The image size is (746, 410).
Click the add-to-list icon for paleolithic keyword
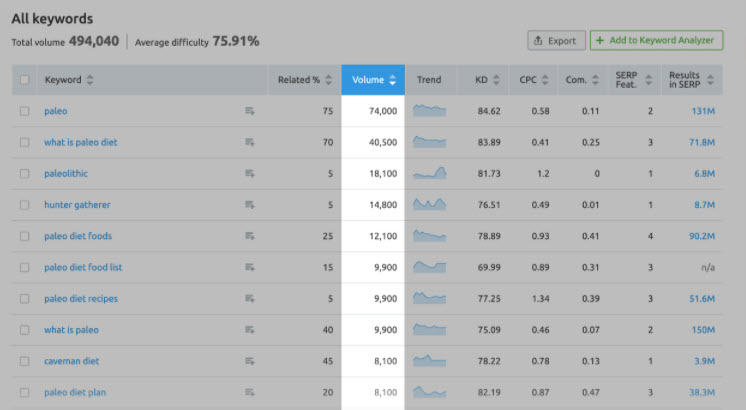pyautogui.click(x=250, y=174)
